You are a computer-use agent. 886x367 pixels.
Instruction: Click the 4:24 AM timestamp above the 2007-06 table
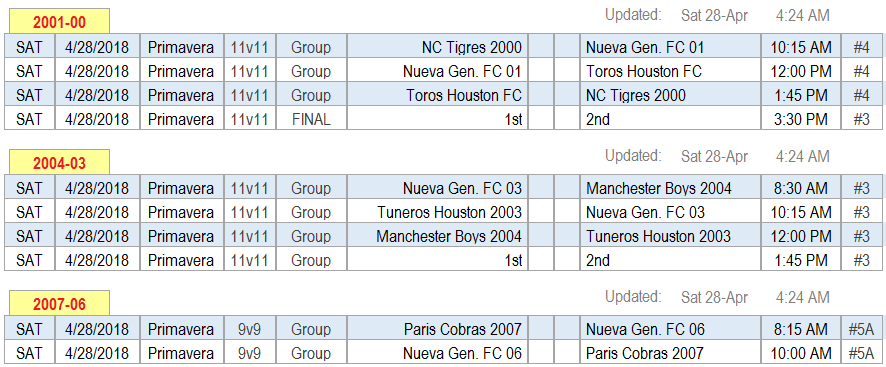[802, 297]
